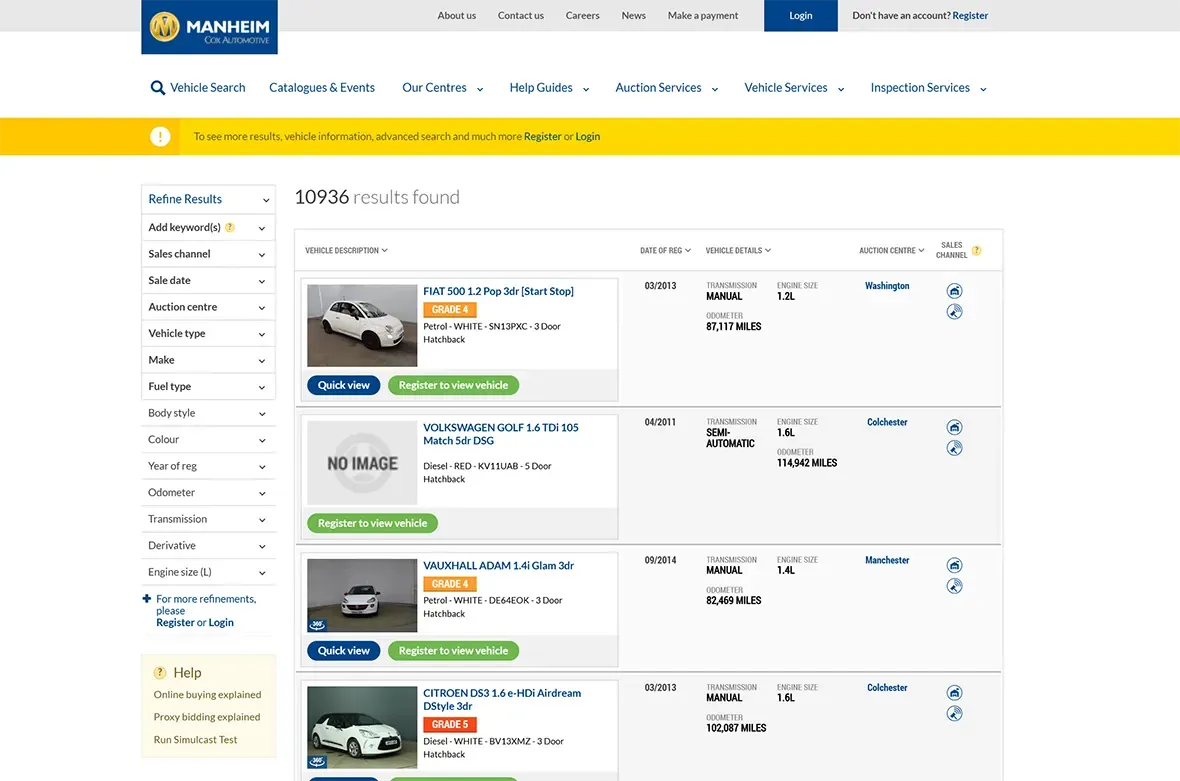Click online sale icon in Fiat 500 row
The width and height of the screenshot is (1180, 781).
point(954,311)
